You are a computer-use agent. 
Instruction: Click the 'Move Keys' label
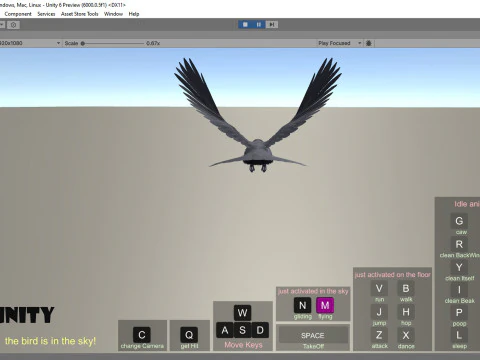tap(243, 345)
